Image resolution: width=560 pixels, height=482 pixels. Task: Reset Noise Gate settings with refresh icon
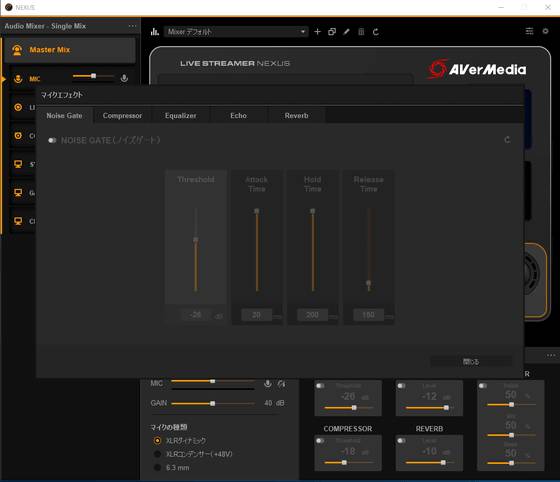(x=507, y=140)
